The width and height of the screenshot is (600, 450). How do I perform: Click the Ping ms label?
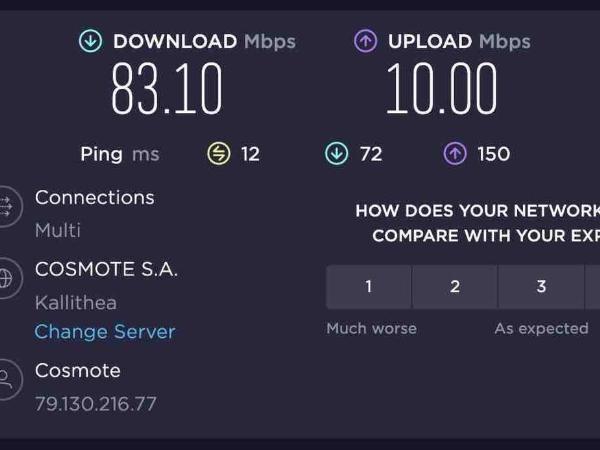[x=119, y=154]
